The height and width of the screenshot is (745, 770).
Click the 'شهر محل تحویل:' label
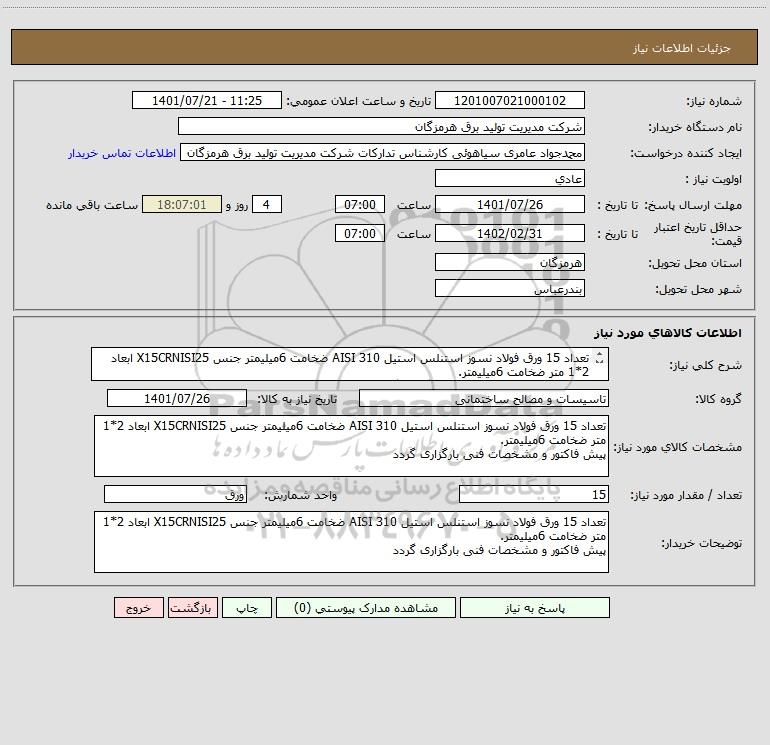[699, 289]
